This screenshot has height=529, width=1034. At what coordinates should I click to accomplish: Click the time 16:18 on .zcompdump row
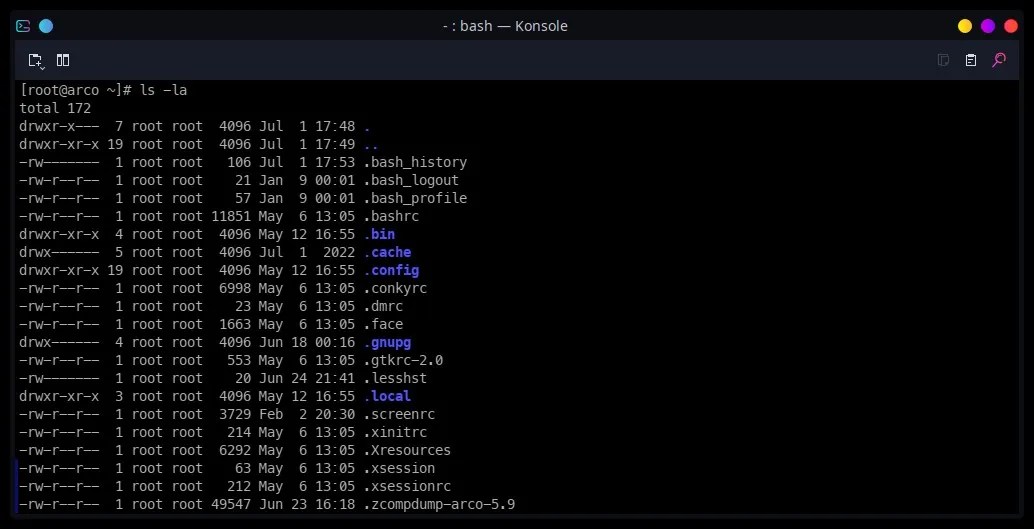335,505
